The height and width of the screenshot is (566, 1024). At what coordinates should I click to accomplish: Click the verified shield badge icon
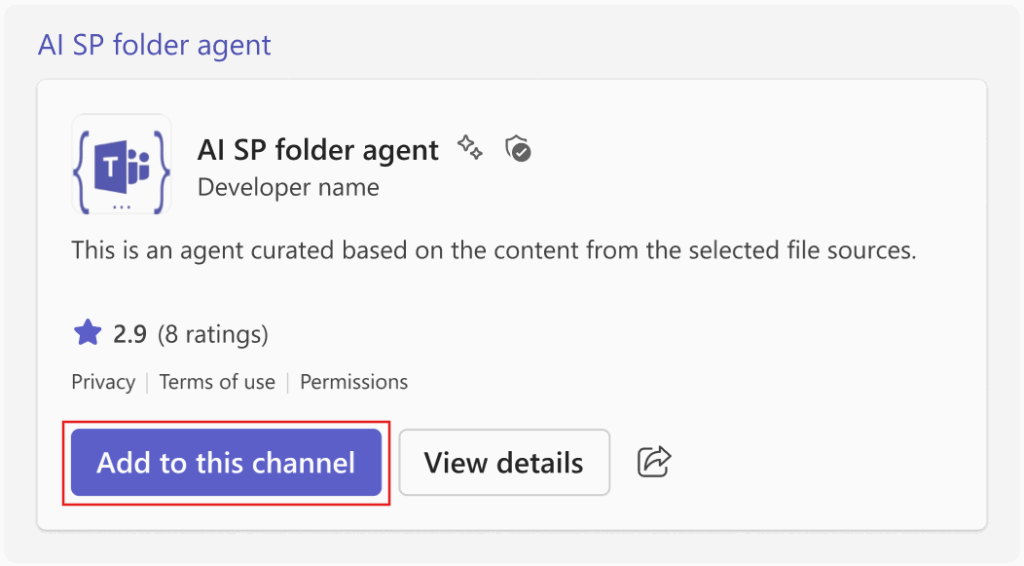click(518, 150)
